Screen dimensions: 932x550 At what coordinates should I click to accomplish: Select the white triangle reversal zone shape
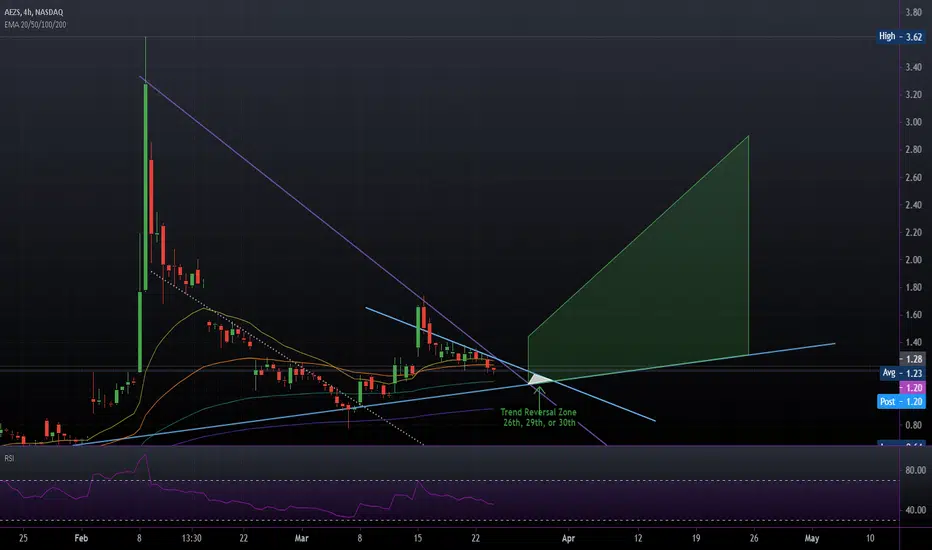(x=540, y=379)
